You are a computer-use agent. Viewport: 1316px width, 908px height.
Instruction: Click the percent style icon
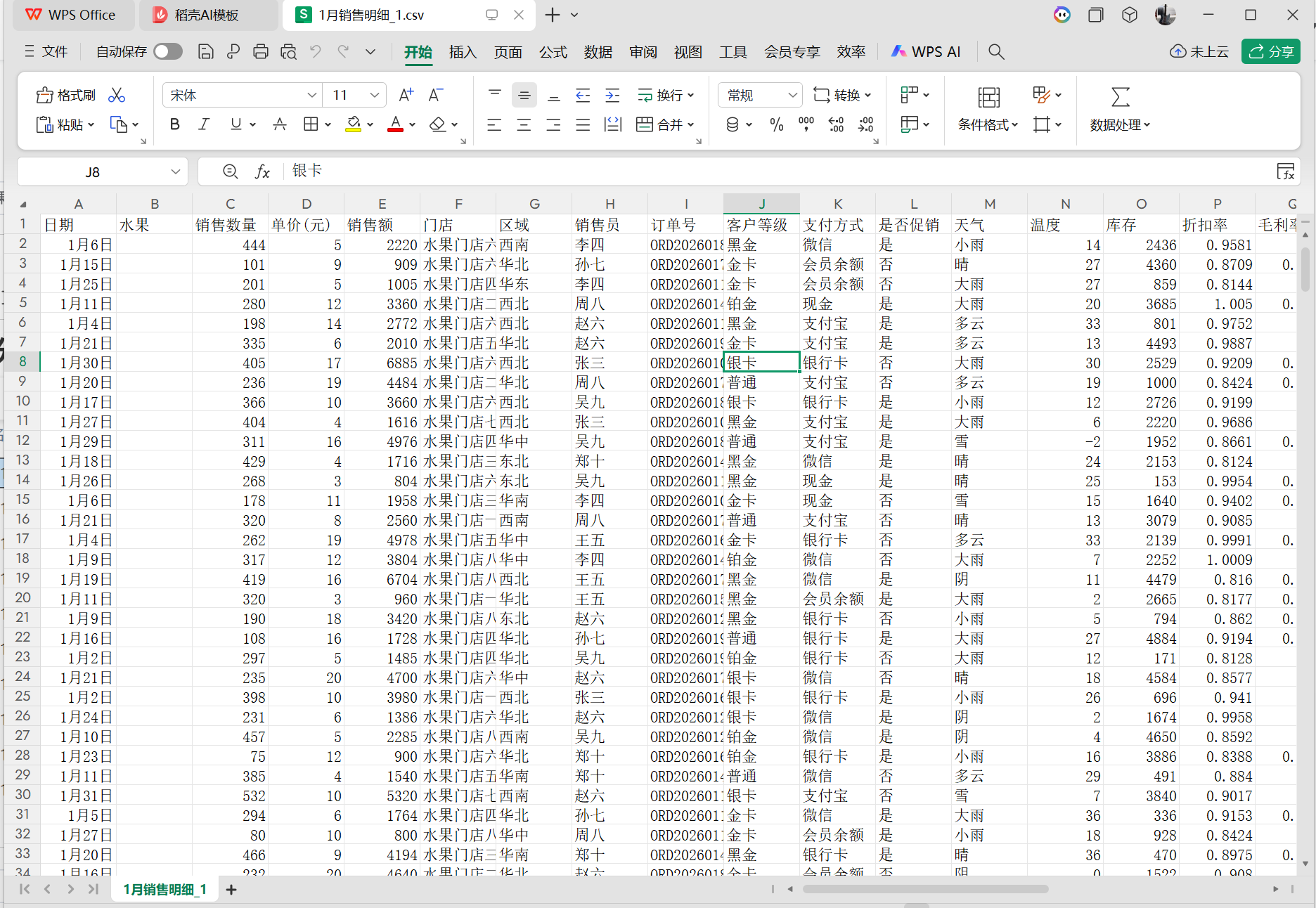[x=776, y=124]
